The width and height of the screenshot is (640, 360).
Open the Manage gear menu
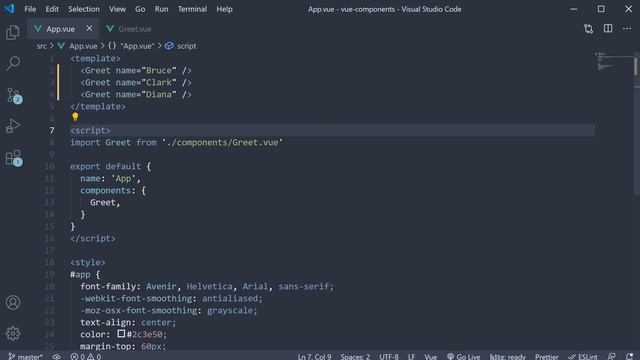(x=13, y=333)
